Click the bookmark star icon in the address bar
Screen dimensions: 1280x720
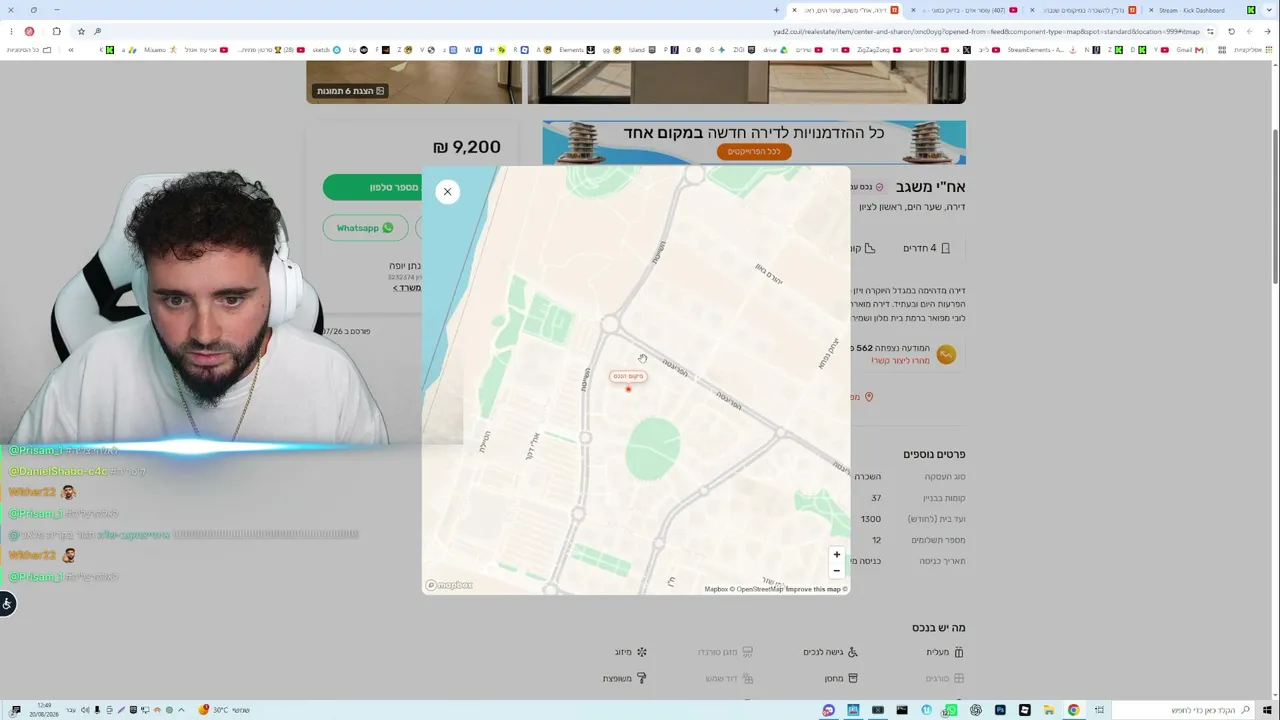pos(81,31)
